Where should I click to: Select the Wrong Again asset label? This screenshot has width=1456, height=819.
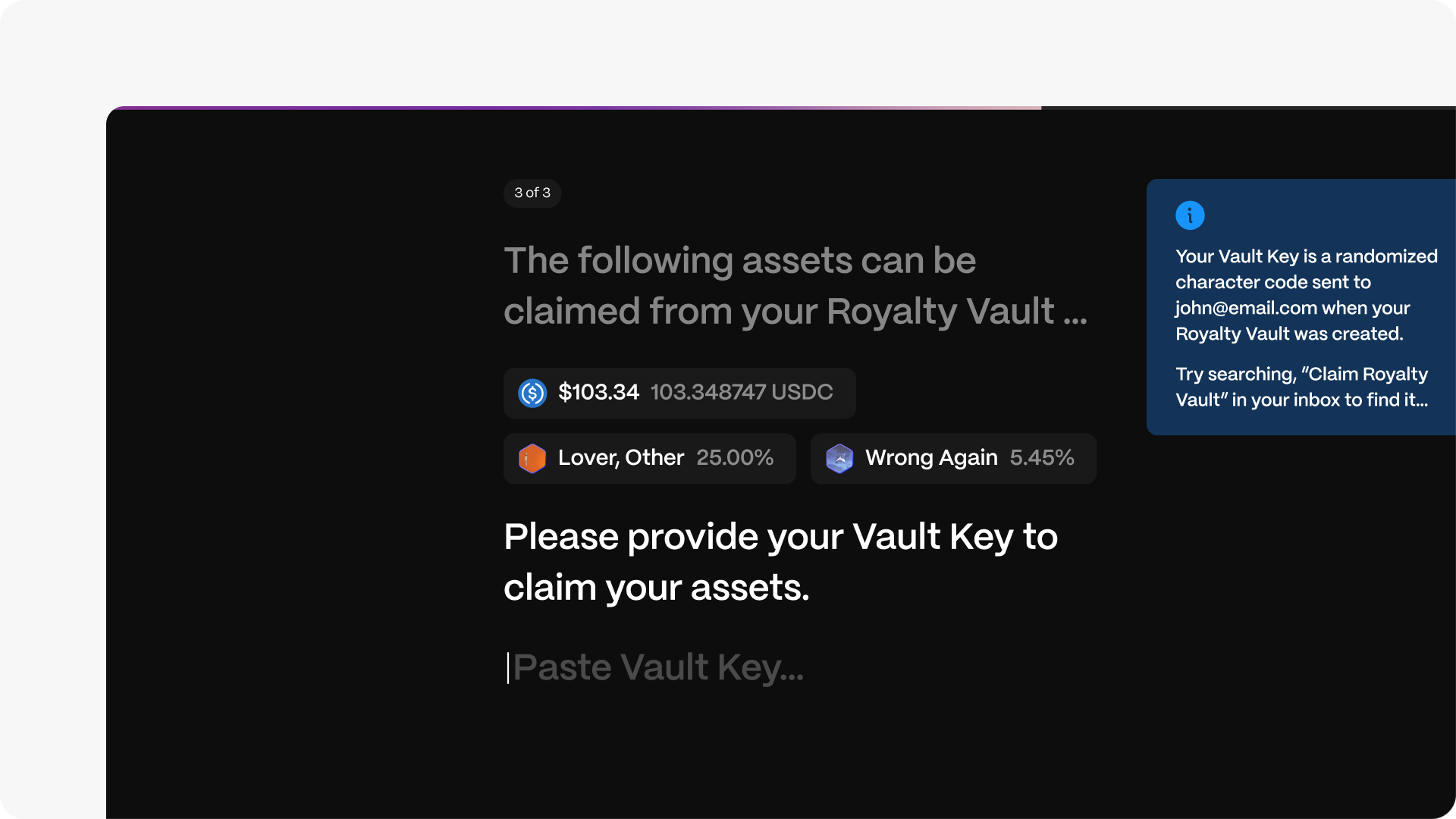pyautogui.click(x=931, y=457)
